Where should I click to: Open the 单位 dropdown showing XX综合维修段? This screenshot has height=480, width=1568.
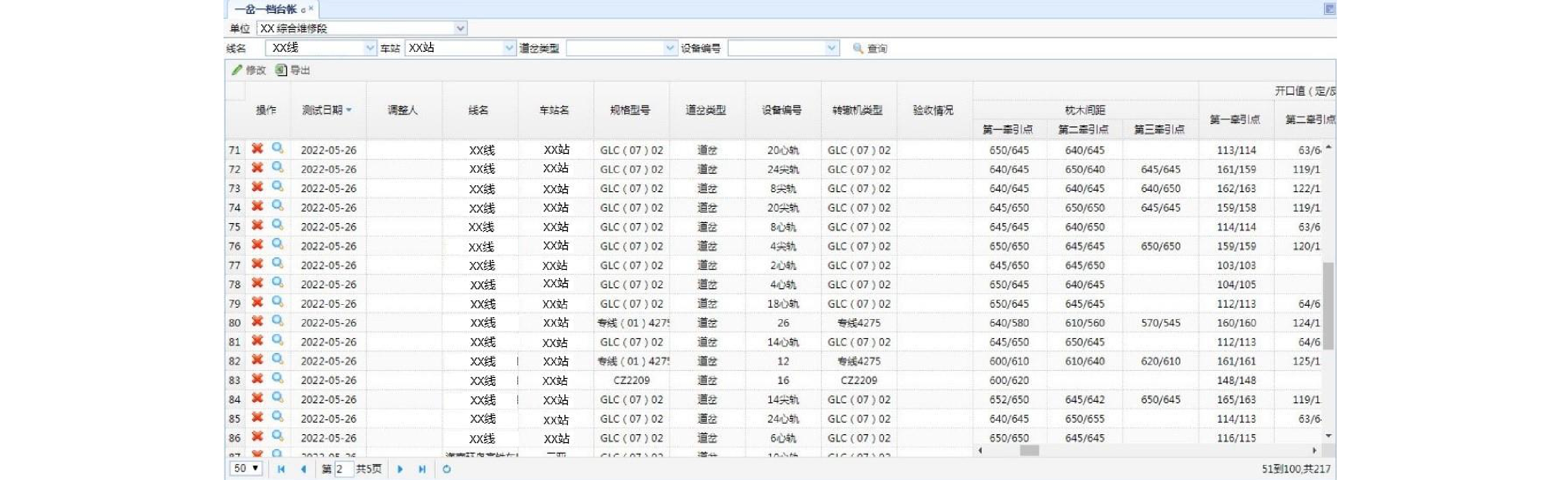(460, 28)
